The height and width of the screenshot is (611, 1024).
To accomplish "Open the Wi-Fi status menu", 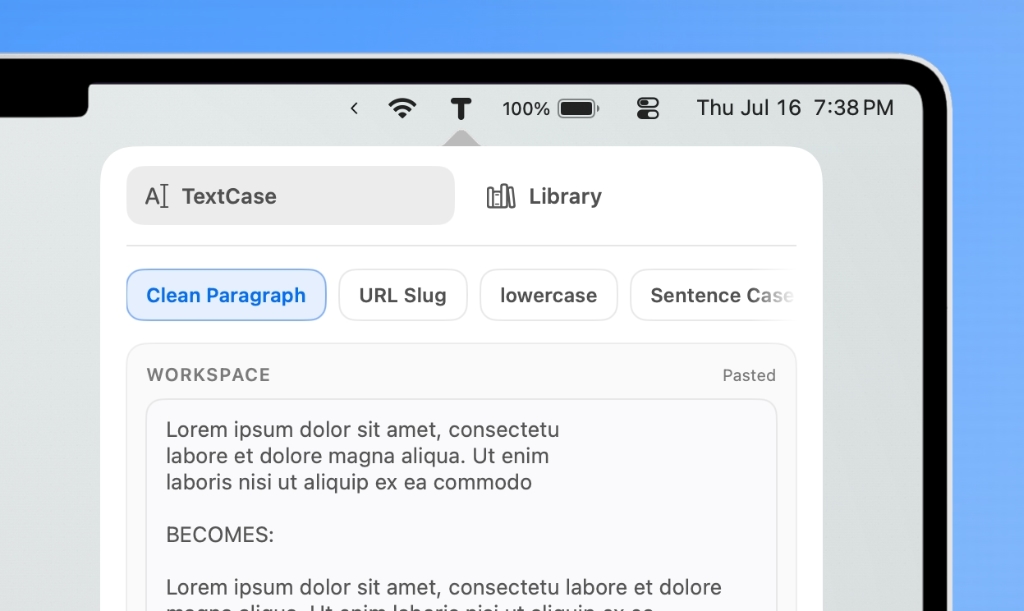I will click(402, 108).
